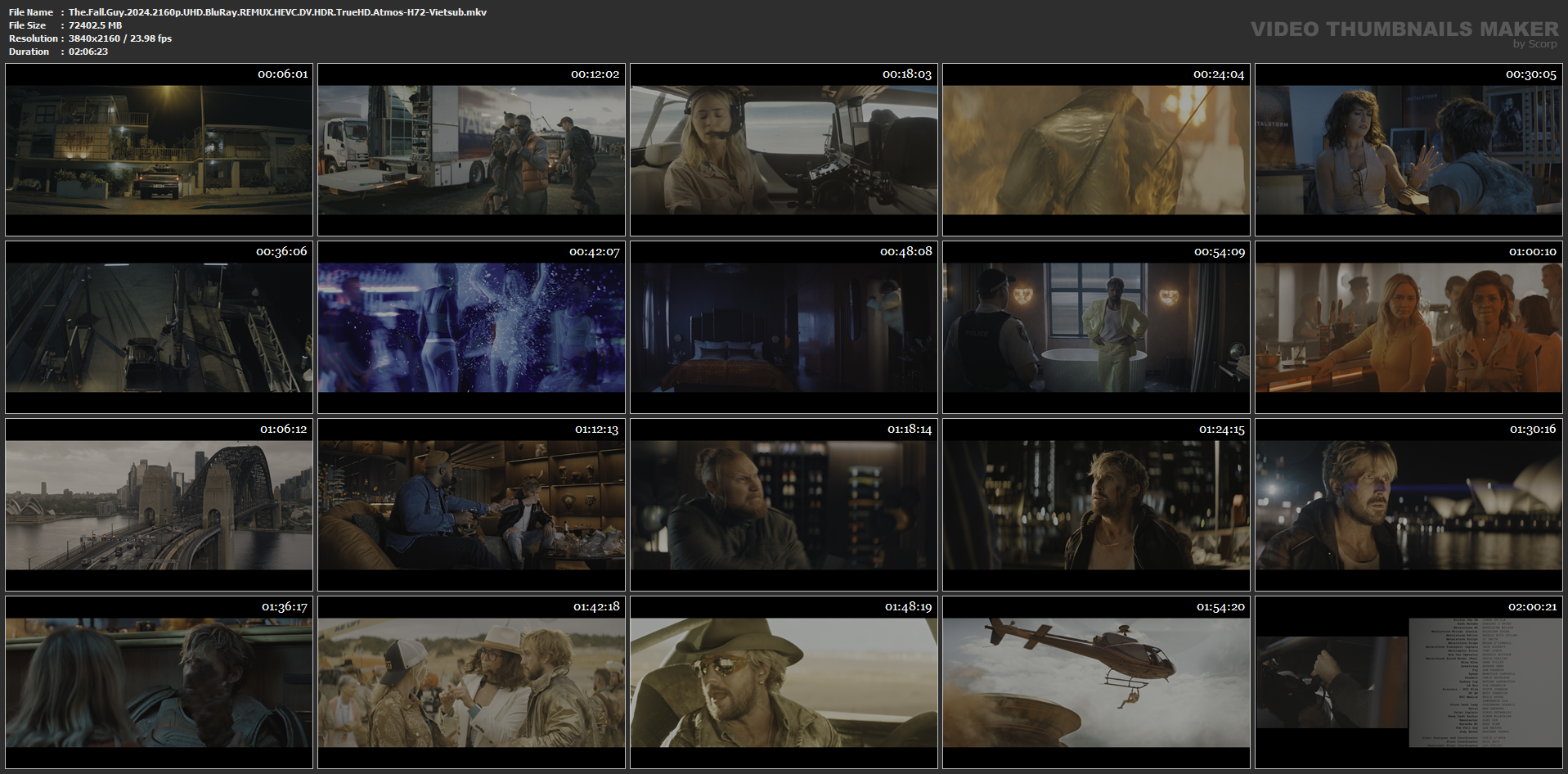Select the bar scene frame at 01:00:10
1568x774 pixels.
[1409, 327]
